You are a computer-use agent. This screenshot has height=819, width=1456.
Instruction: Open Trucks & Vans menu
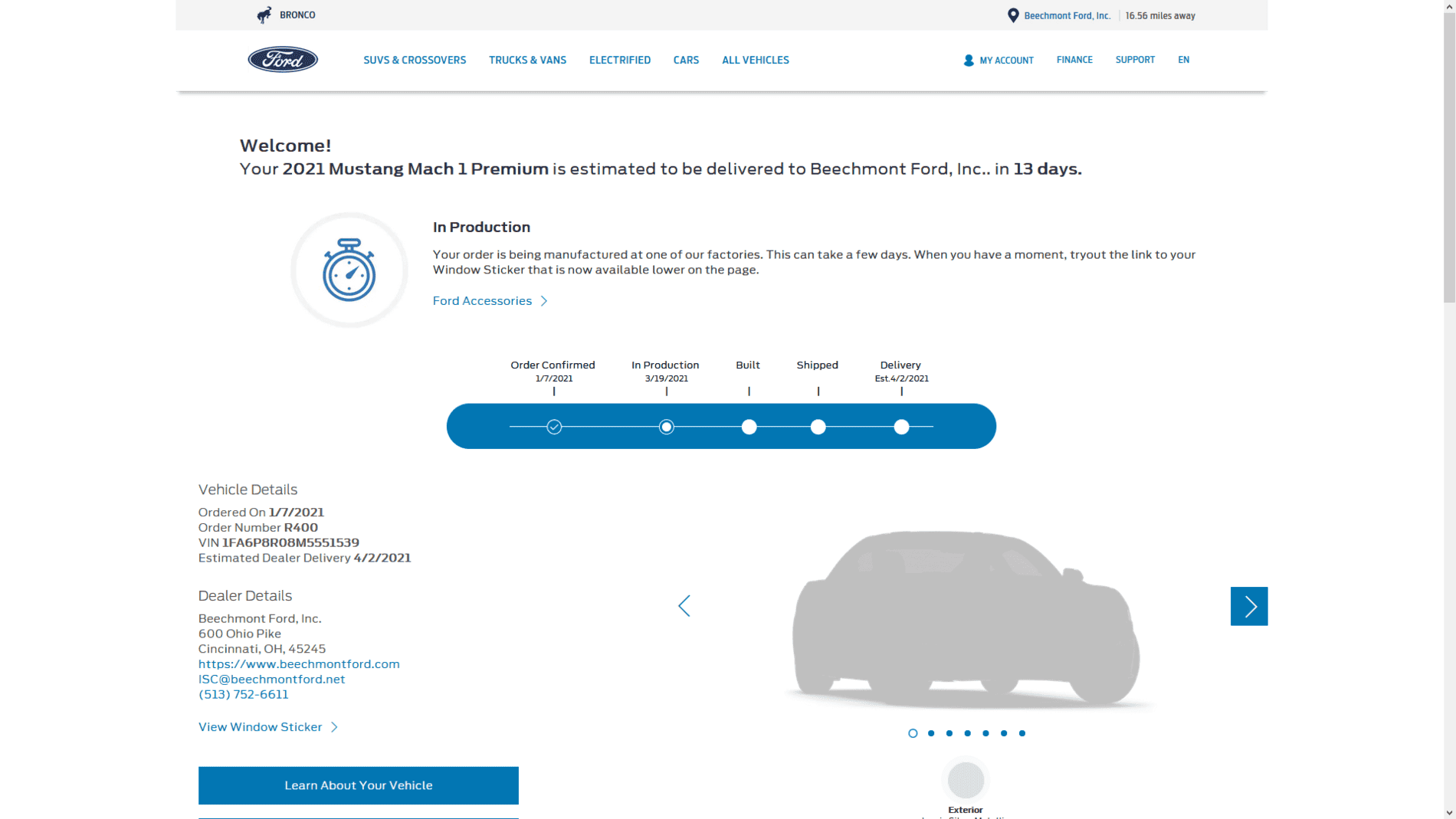coord(527,60)
